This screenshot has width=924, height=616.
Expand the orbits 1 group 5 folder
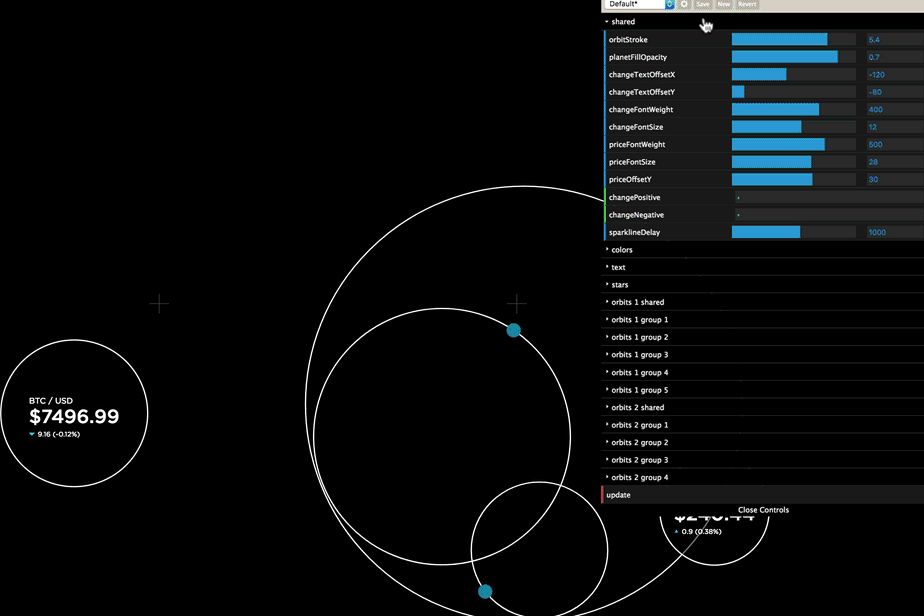763,390
